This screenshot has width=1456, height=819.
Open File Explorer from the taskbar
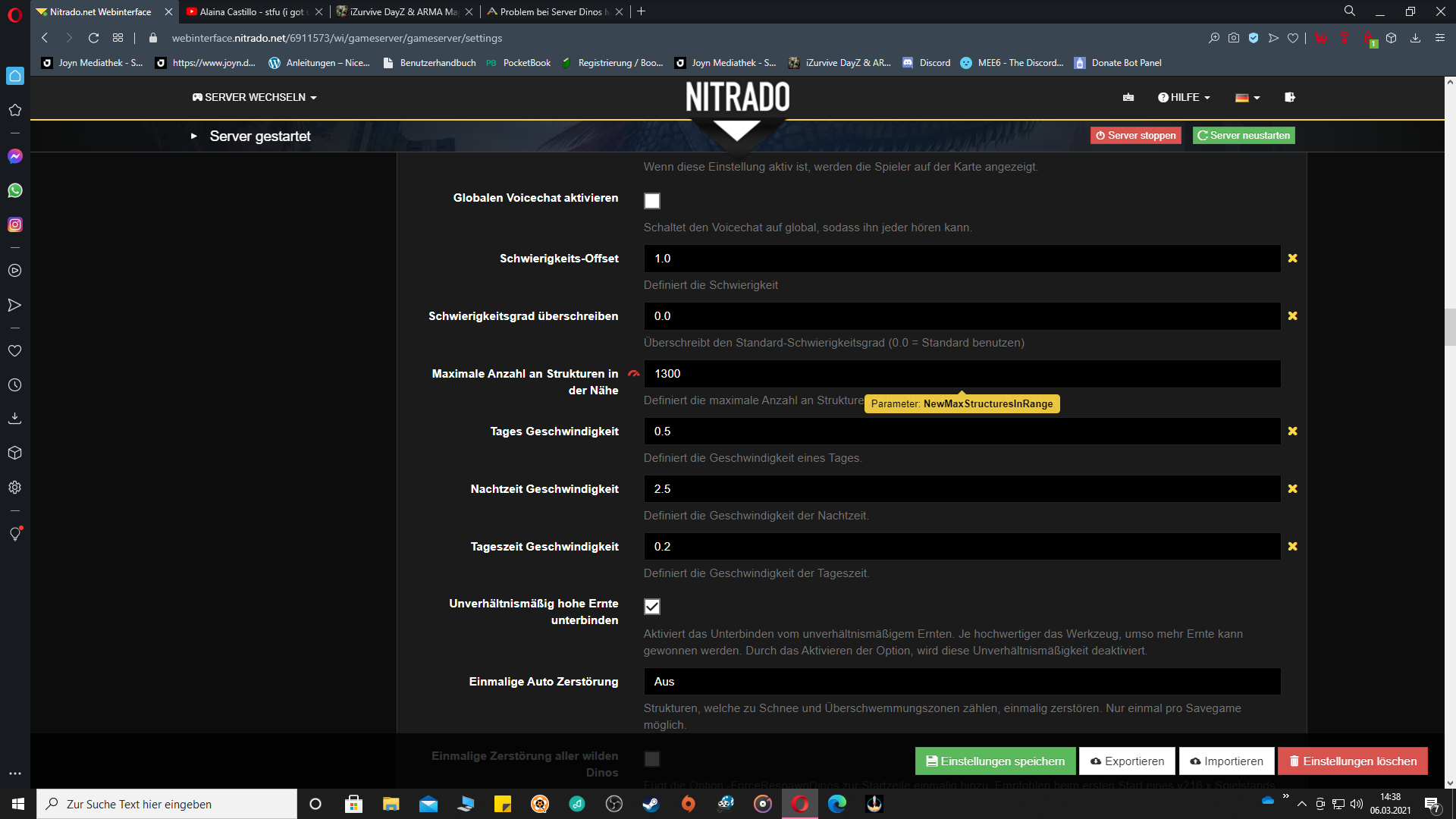coord(391,804)
